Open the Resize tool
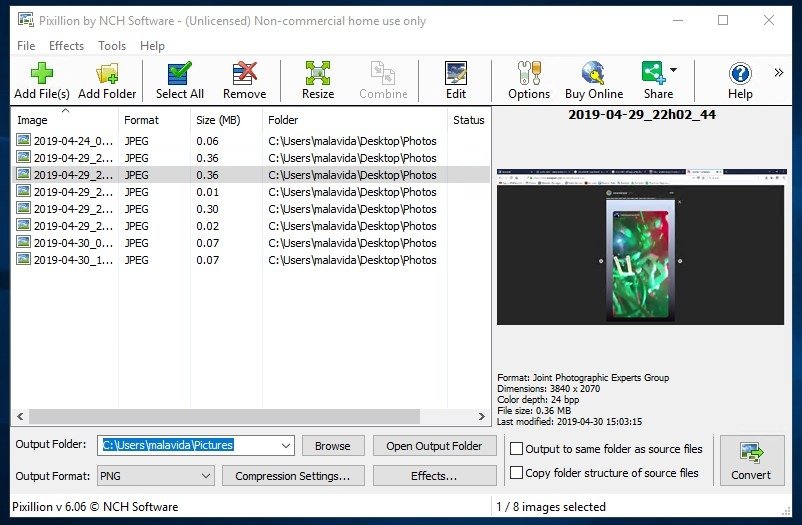The image size is (802, 525). pyautogui.click(x=318, y=80)
